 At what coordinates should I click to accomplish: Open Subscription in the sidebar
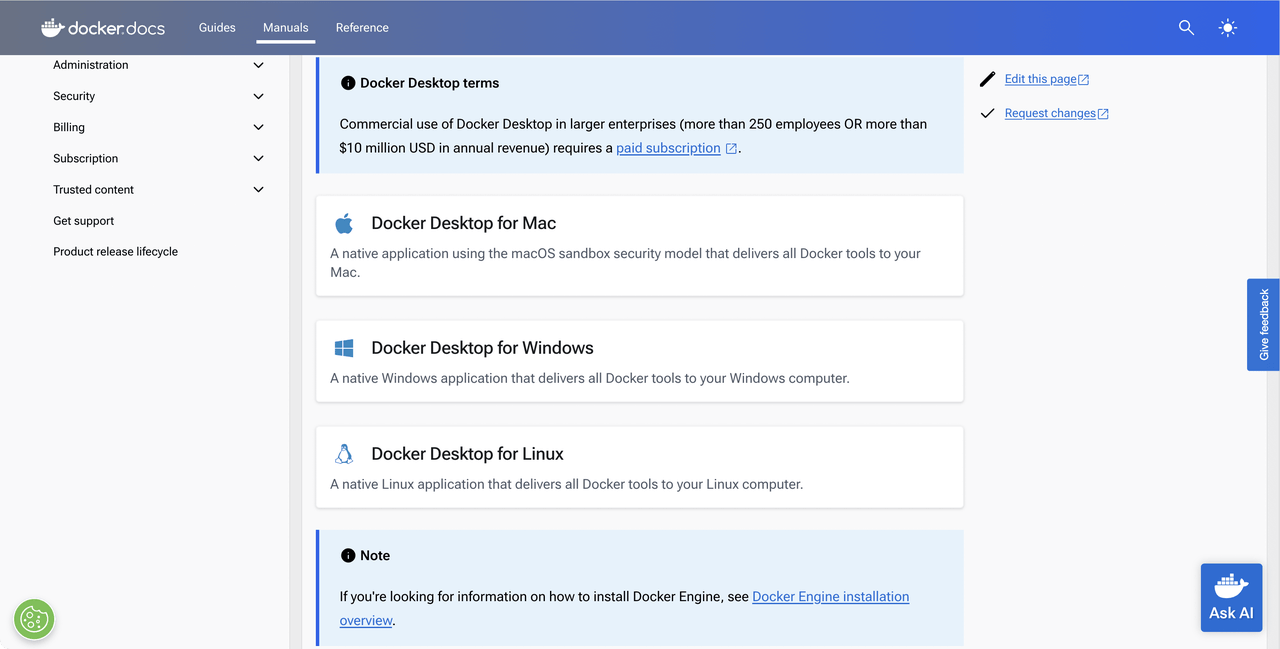coord(86,158)
